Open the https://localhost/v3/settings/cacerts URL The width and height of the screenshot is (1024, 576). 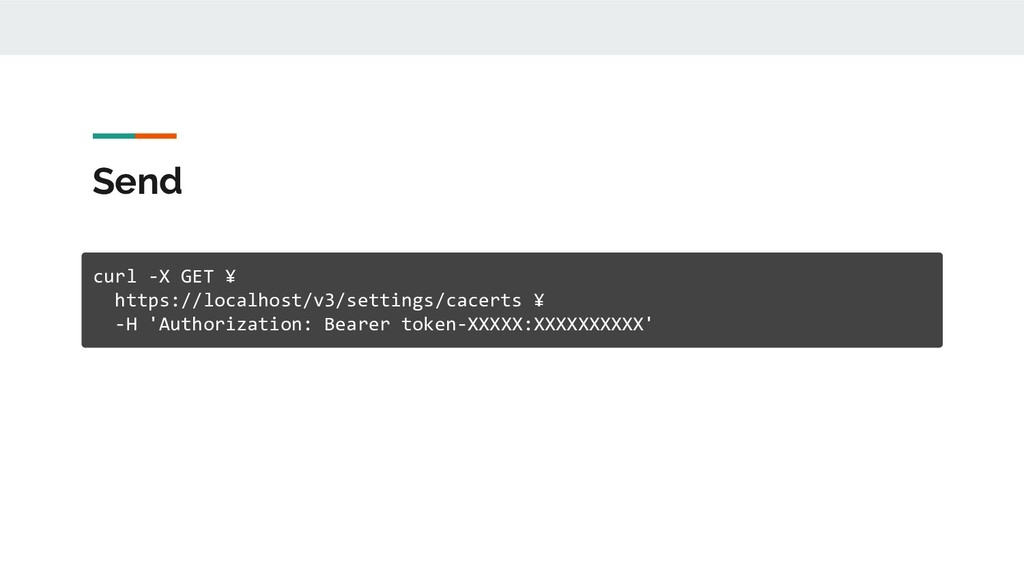pos(318,300)
